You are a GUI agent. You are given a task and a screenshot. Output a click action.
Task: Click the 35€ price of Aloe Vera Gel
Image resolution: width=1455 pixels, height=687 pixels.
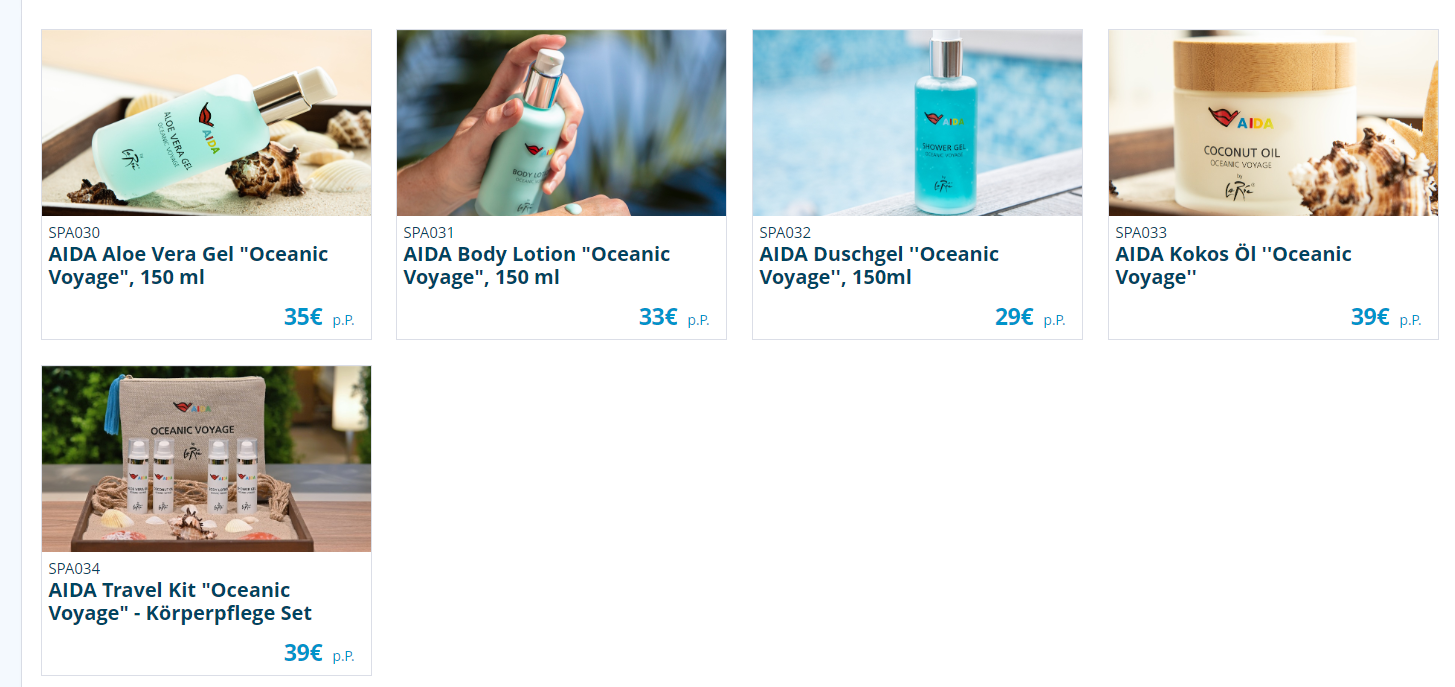[x=303, y=317]
